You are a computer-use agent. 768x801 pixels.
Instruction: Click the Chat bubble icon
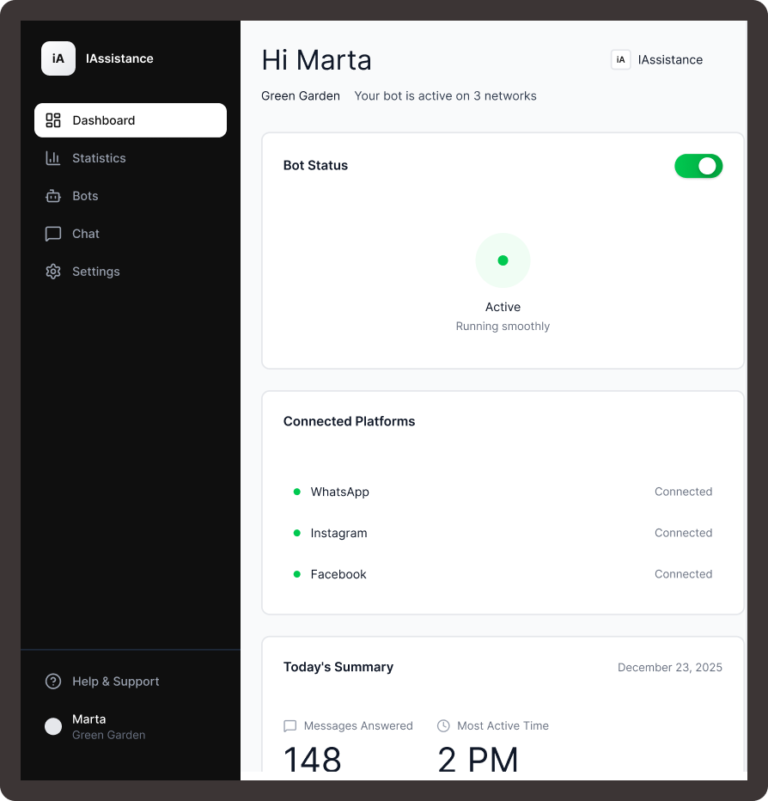pos(53,234)
